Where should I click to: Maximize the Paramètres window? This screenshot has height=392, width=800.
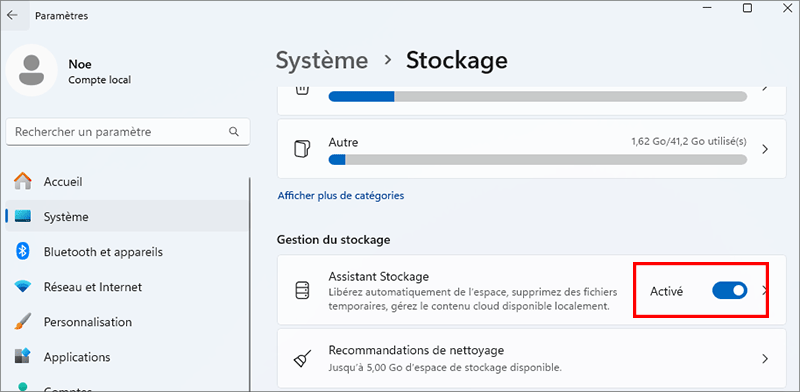coord(747,8)
